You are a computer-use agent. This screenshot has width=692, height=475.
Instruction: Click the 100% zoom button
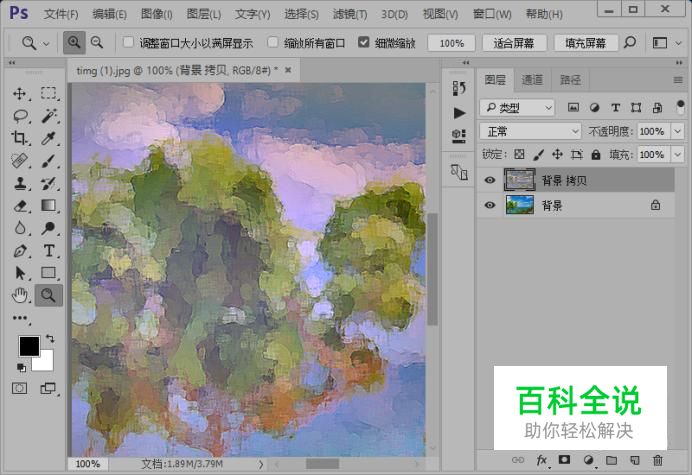click(x=451, y=43)
